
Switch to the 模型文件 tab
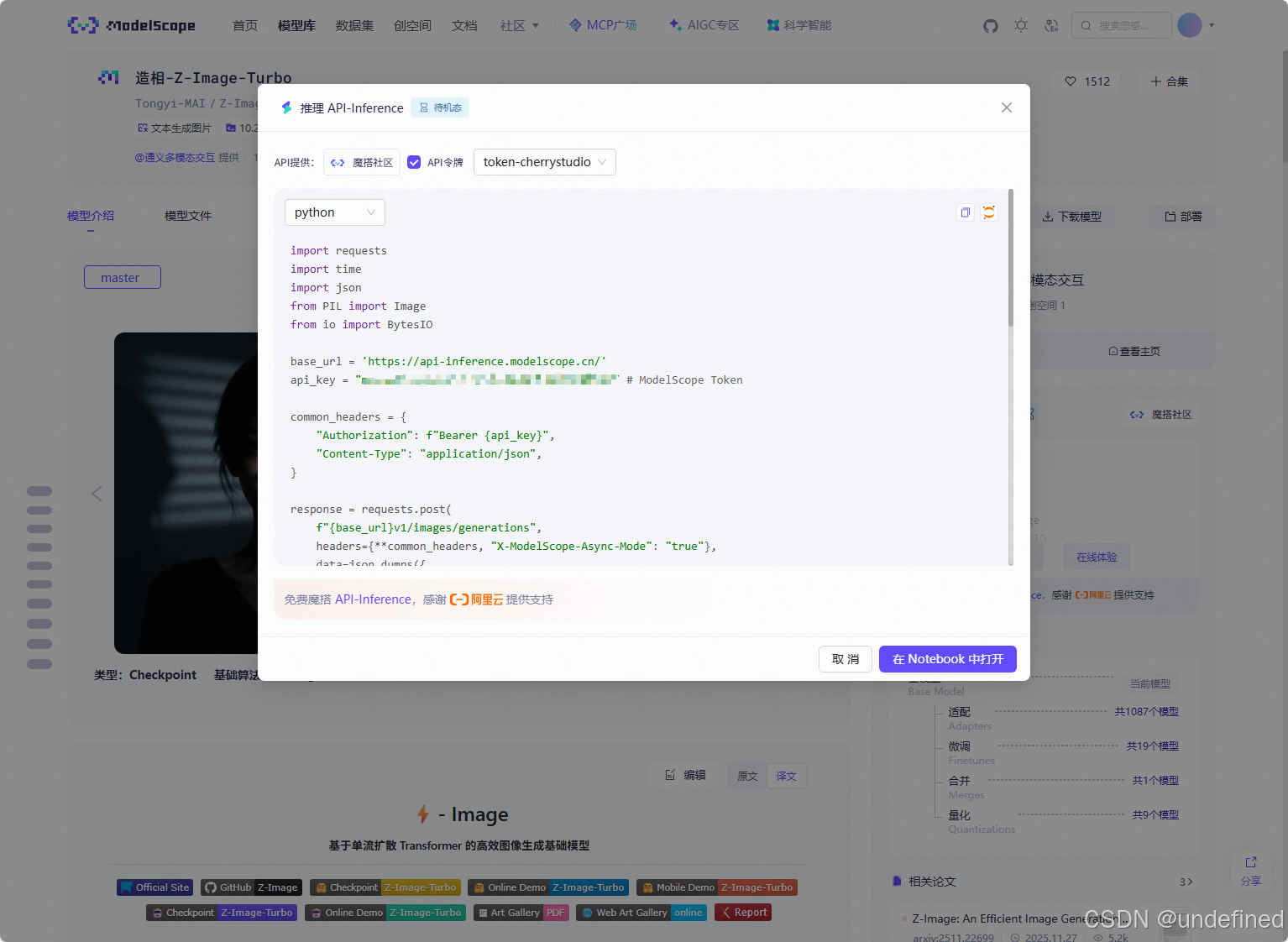(188, 216)
